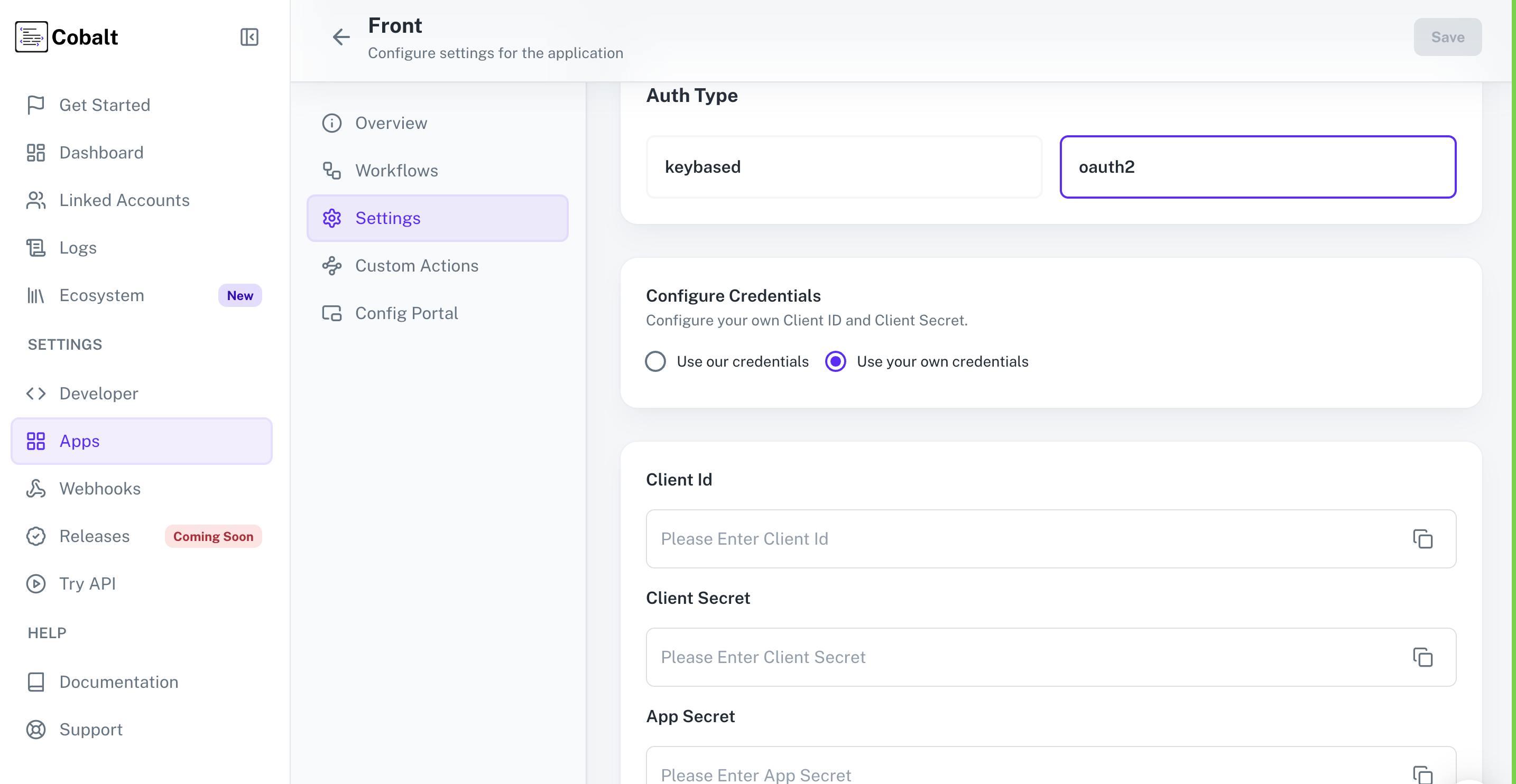Switch Auth Type to keybased
Image resolution: width=1516 pixels, height=784 pixels.
[844, 167]
